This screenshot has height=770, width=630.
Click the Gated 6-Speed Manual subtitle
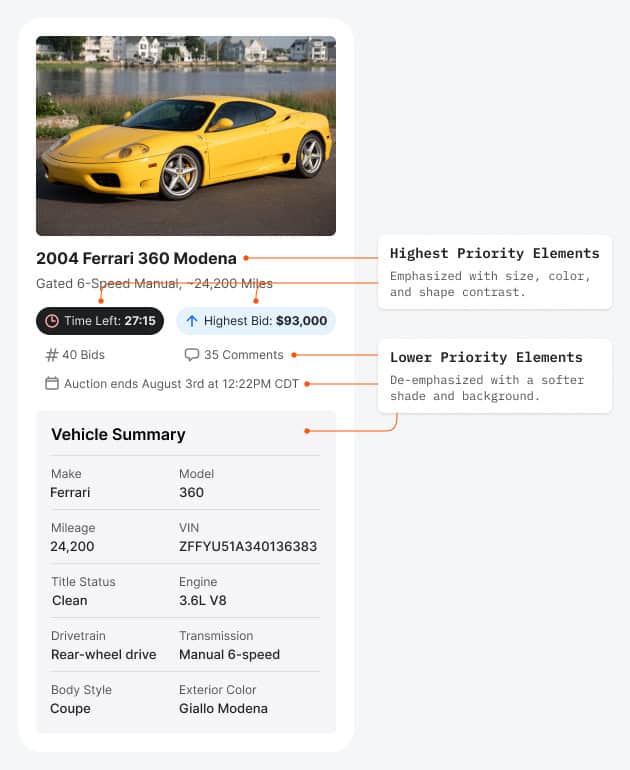click(154, 284)
